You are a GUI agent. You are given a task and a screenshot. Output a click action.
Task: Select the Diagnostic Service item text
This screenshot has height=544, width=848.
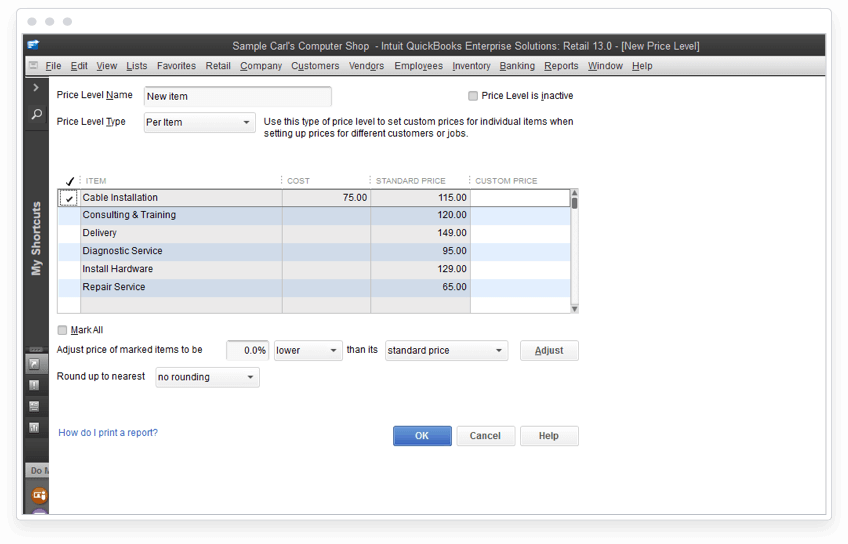[122, 251]
